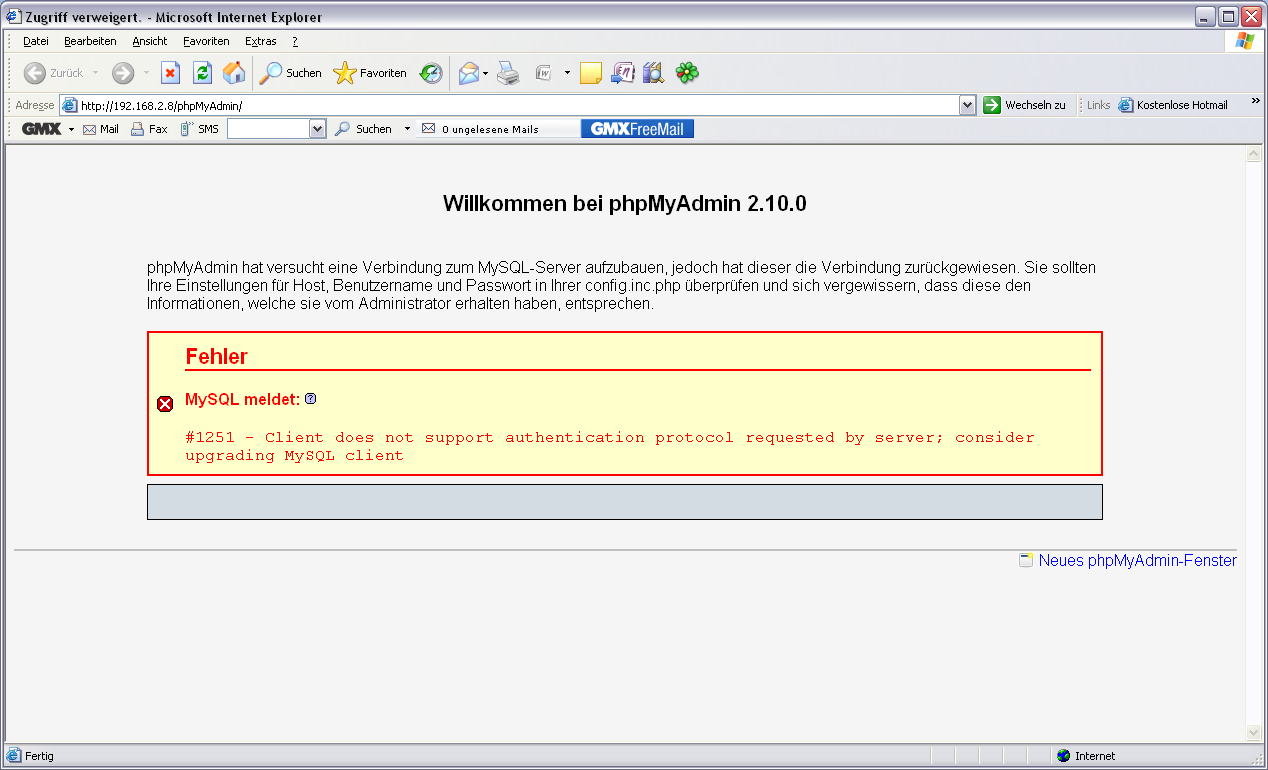The width and height of the screenshot is (1268, 770).
Task: Expand the Links bar chevron
Action: pyautogui.click(x=1255, y=102)
